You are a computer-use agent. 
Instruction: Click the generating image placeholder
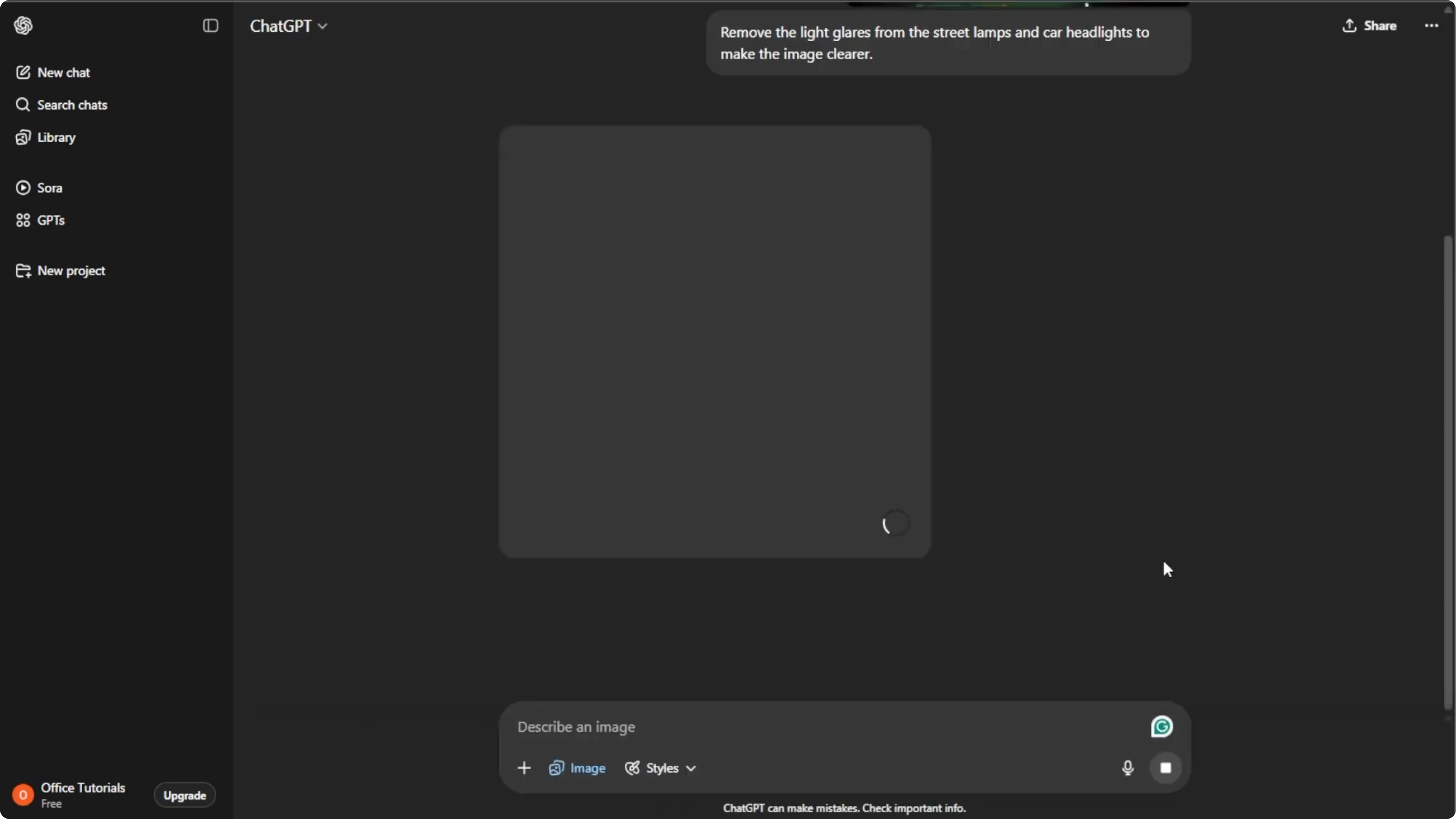pos(715,342)
